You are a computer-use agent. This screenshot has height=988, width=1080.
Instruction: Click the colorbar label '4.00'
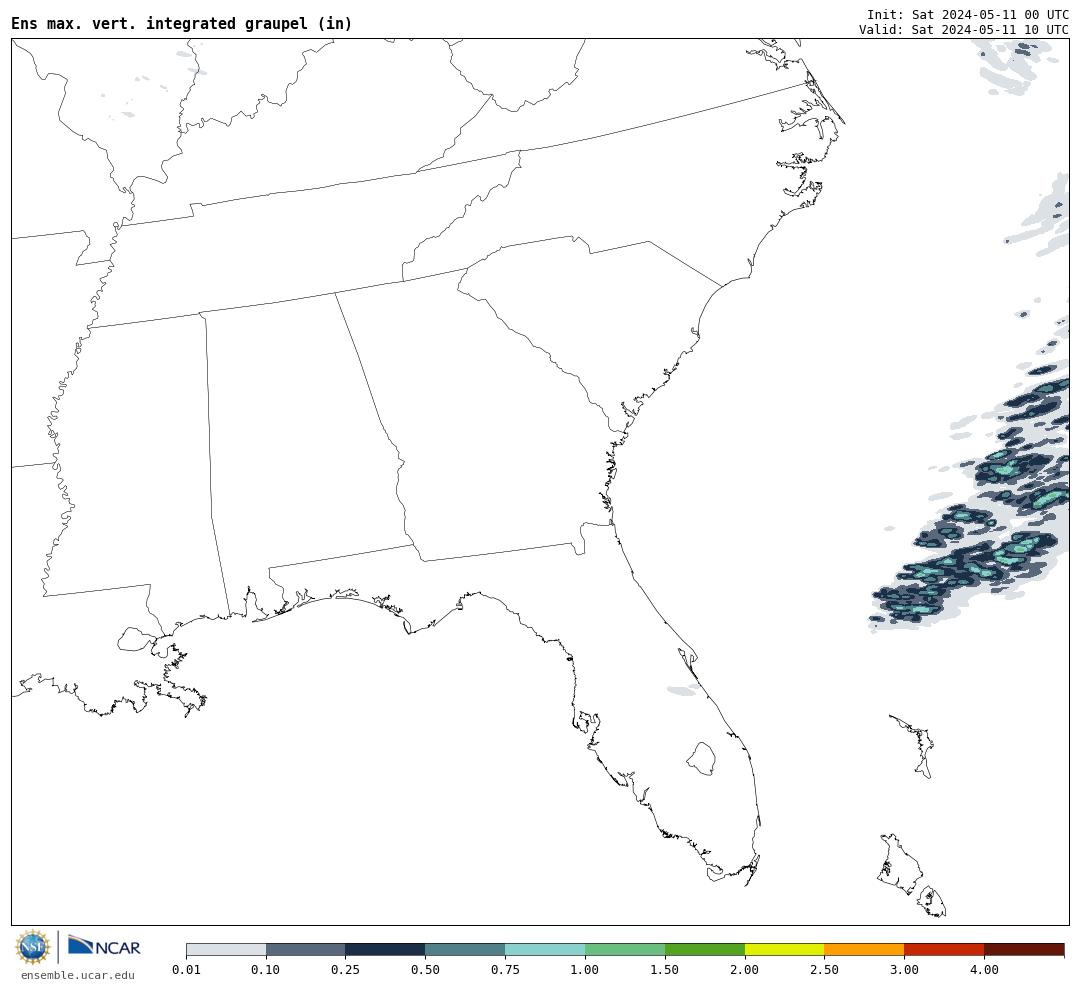coord(984,970)
